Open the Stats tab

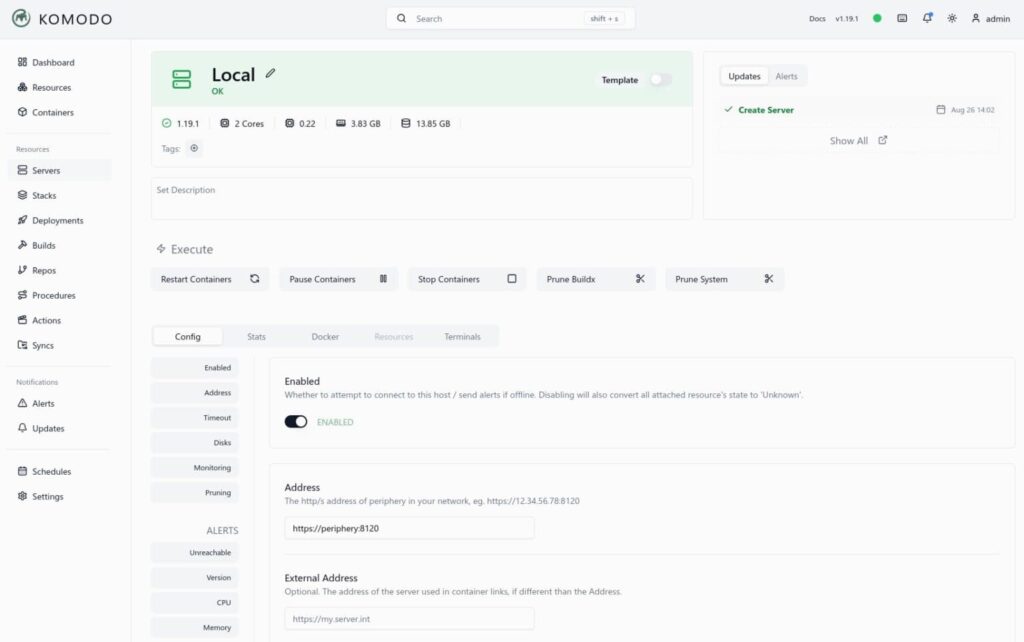click(256, 337)
